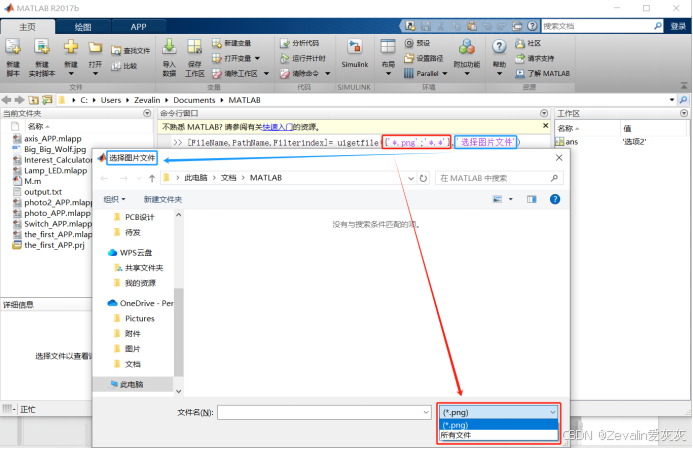Image resolution: width=693 pixels, height=449 pixels.
Task: Click the Open (打开) folder icon
Action: click(x=95, y=48)
